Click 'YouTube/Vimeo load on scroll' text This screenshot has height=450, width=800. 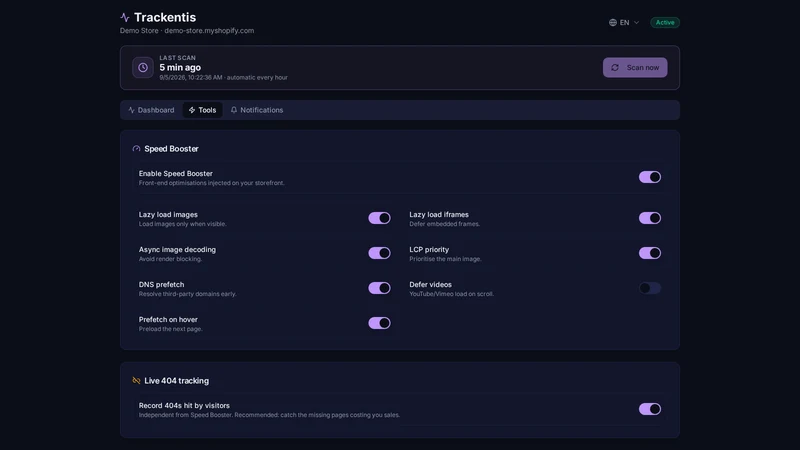452,294
